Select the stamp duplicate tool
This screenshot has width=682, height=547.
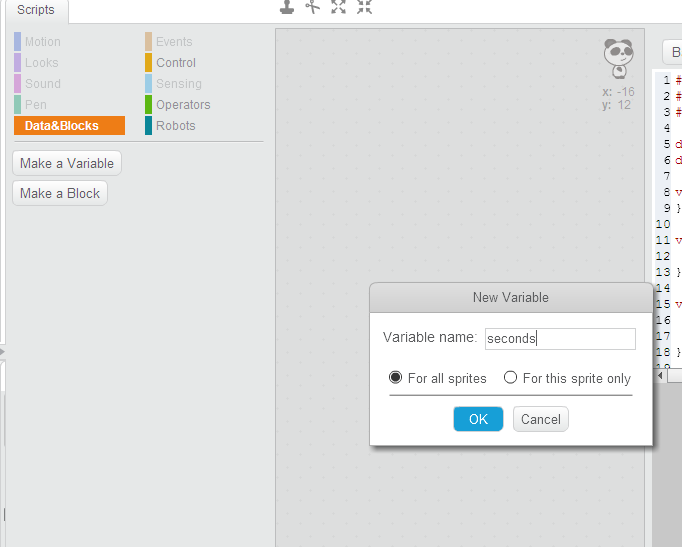click(287, 7)
